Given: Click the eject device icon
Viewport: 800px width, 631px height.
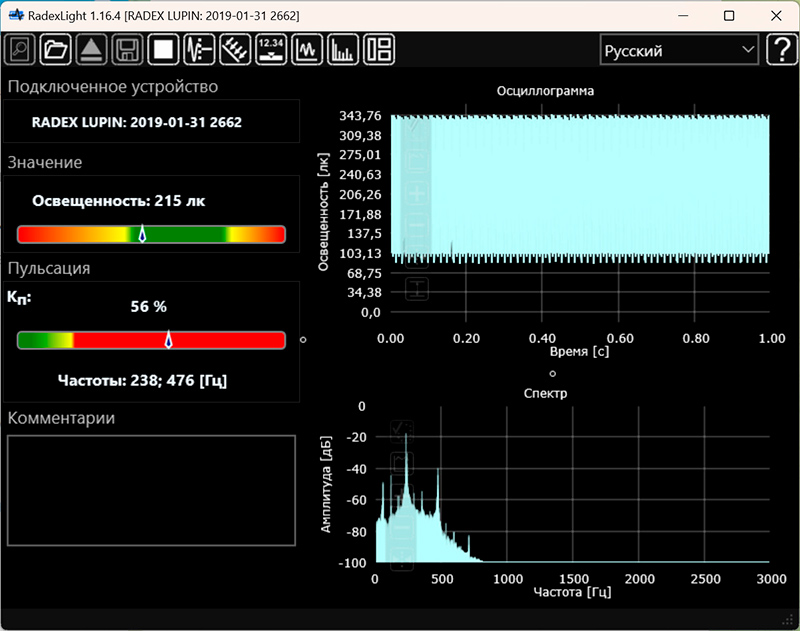Looking at the screenshot, I should click(91, 49).
